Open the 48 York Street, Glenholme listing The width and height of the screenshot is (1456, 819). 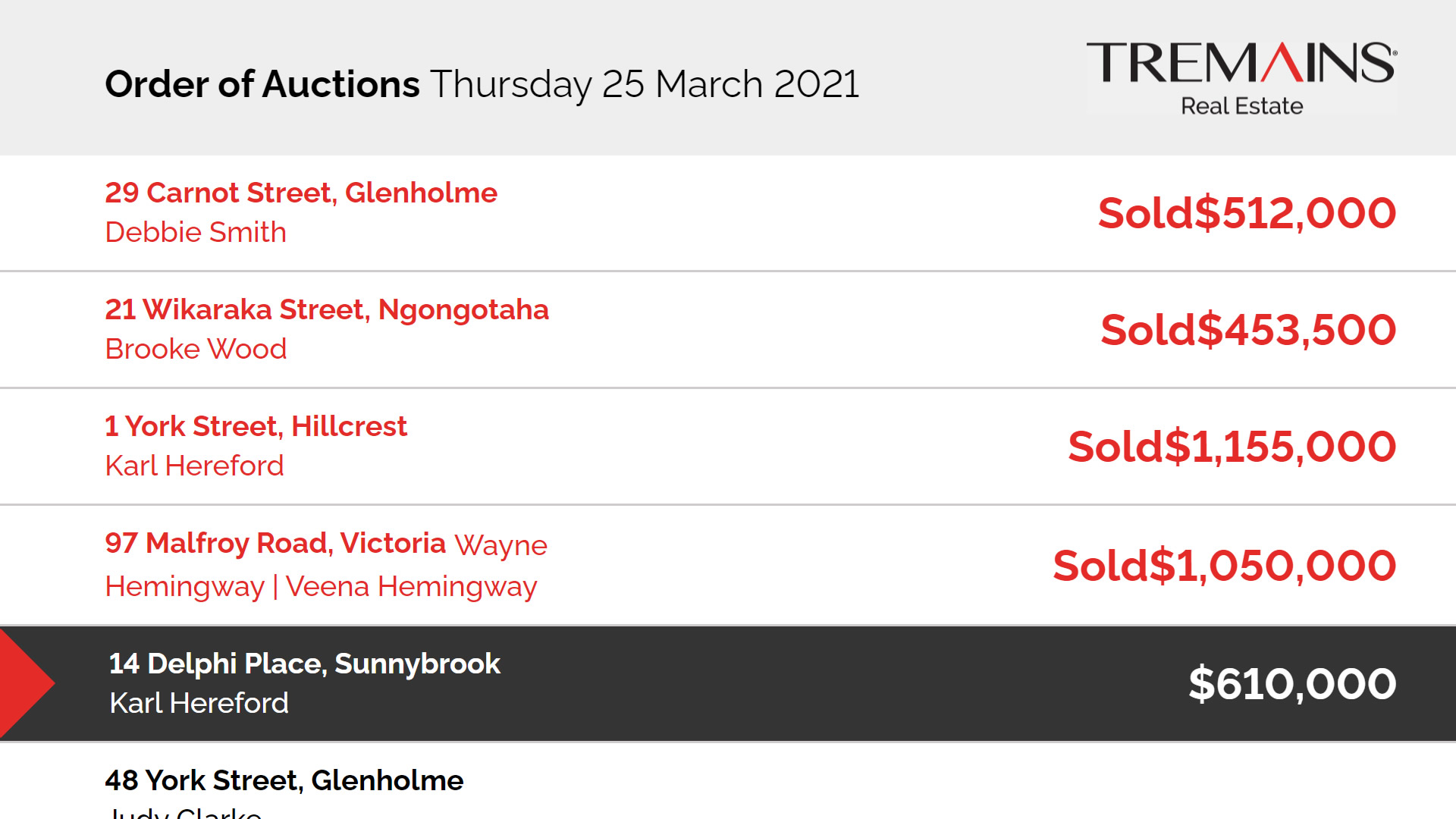click(284, 780)
